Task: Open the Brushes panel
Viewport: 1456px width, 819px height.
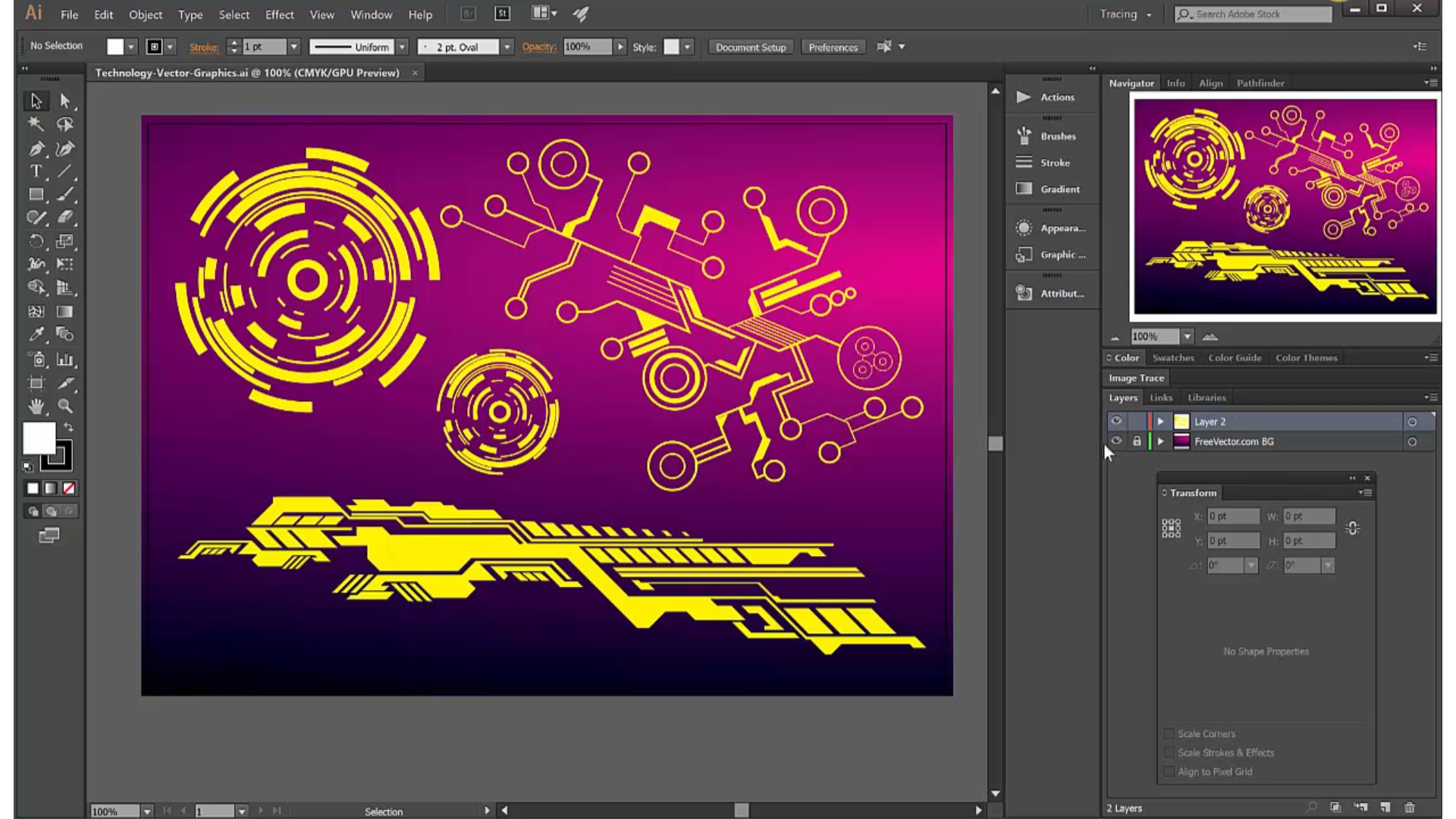Action: [1058, 136]
